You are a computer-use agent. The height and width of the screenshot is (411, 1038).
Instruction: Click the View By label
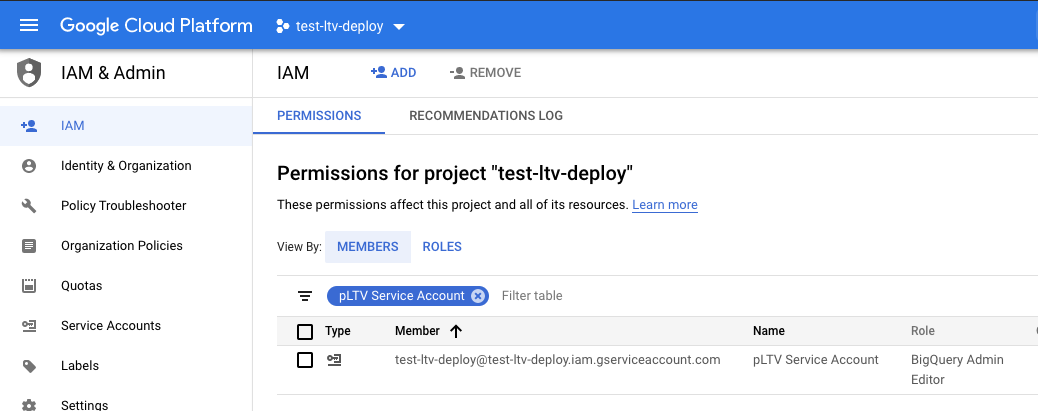pyautogui.click(x=299, y=247)
